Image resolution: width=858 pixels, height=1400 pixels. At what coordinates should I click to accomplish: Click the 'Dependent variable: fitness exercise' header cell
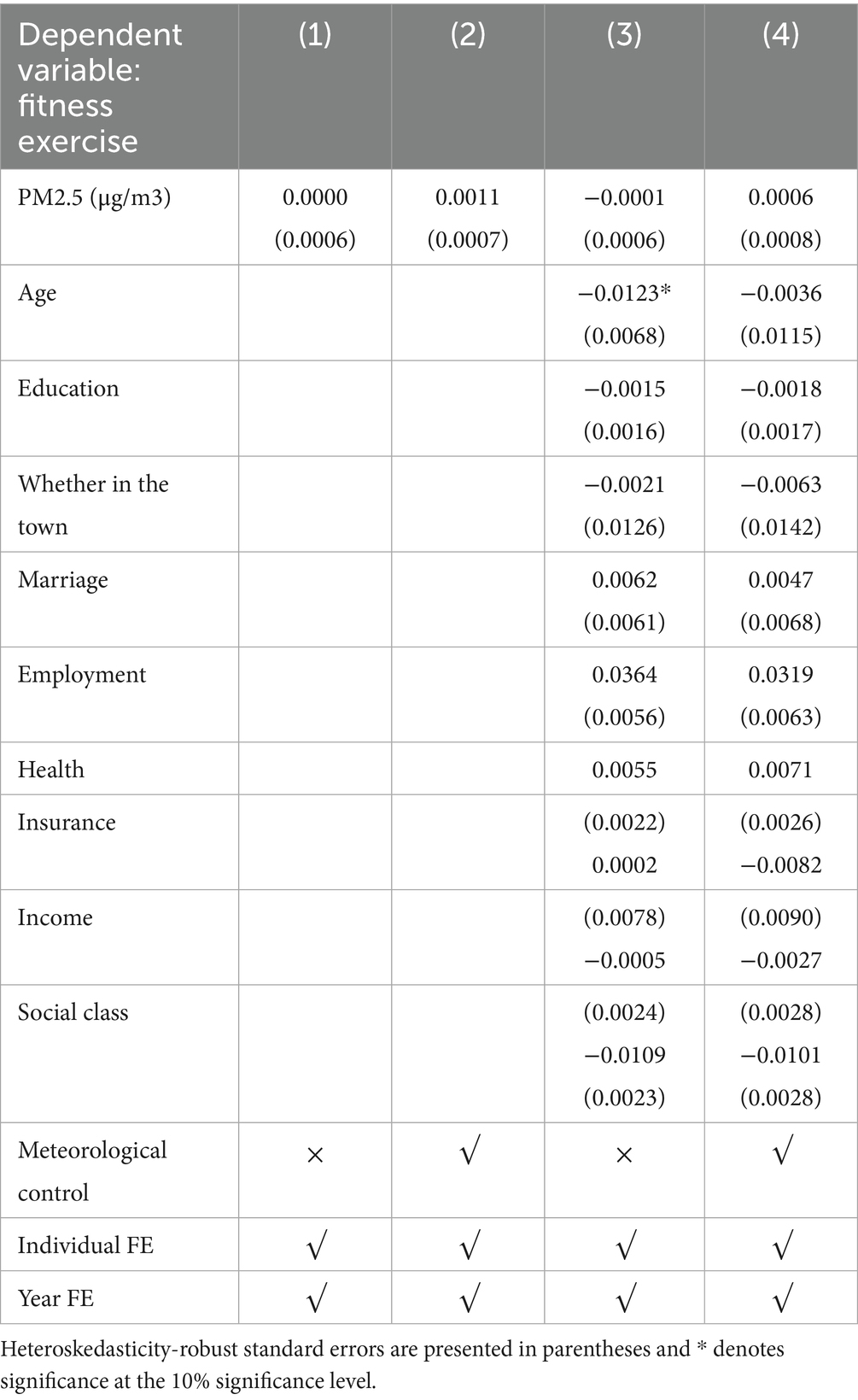point(100,87)
